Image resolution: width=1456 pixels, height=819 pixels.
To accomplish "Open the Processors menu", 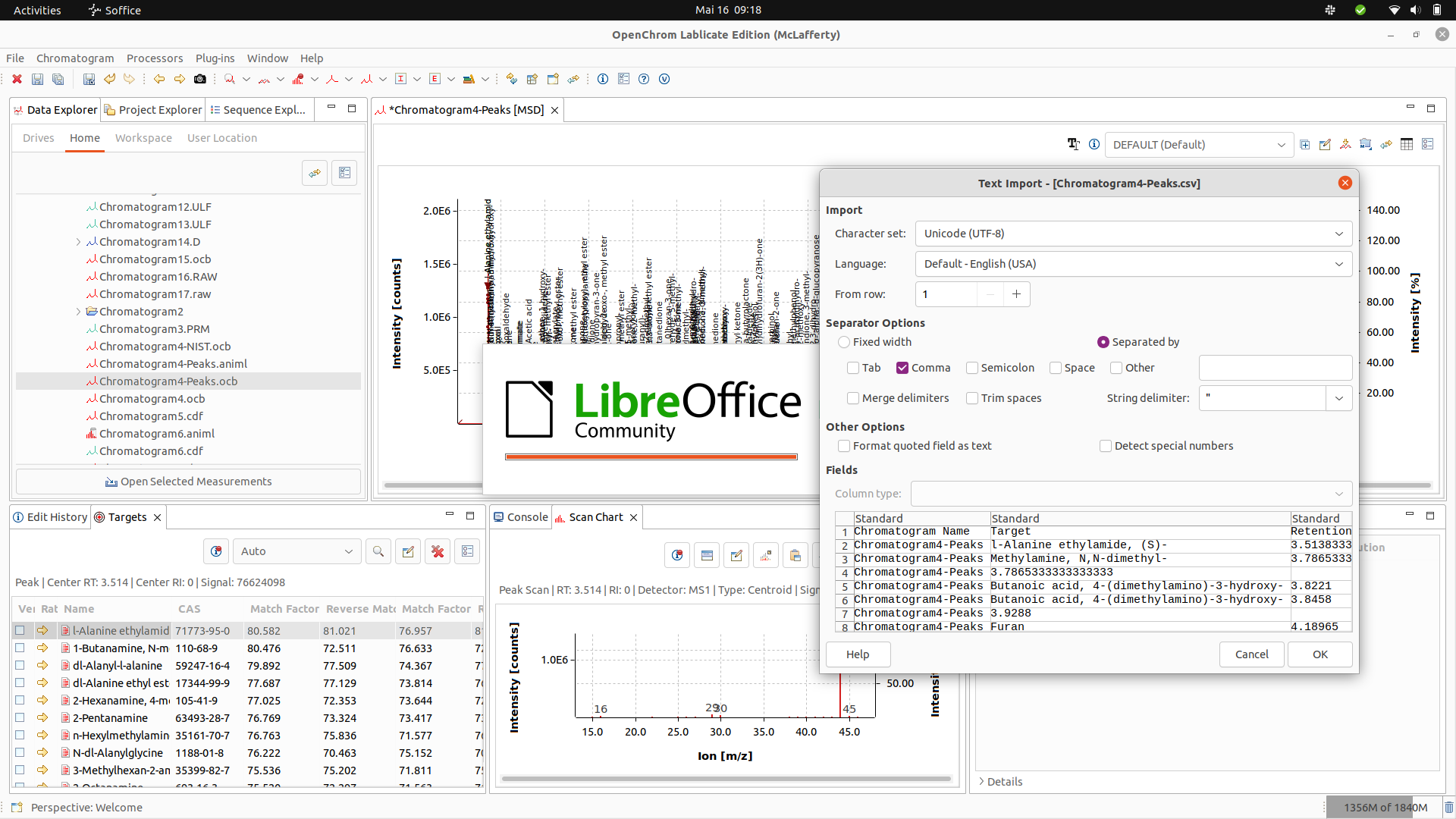I will (155, 58).
